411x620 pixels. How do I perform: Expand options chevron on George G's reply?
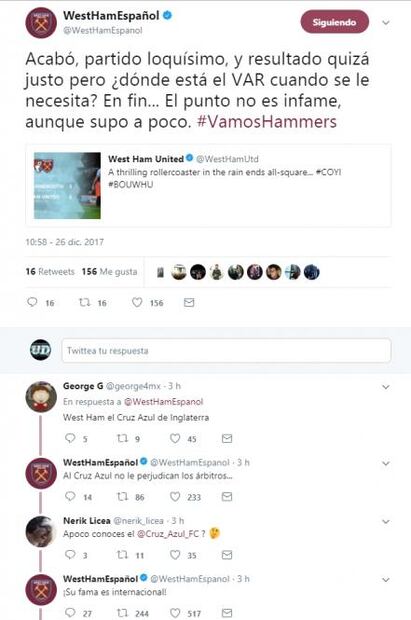(x=386, y=387)
